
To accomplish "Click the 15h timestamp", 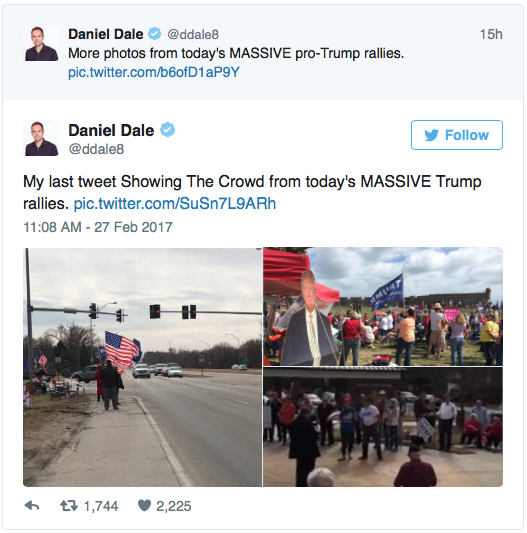I will [491, 34].
